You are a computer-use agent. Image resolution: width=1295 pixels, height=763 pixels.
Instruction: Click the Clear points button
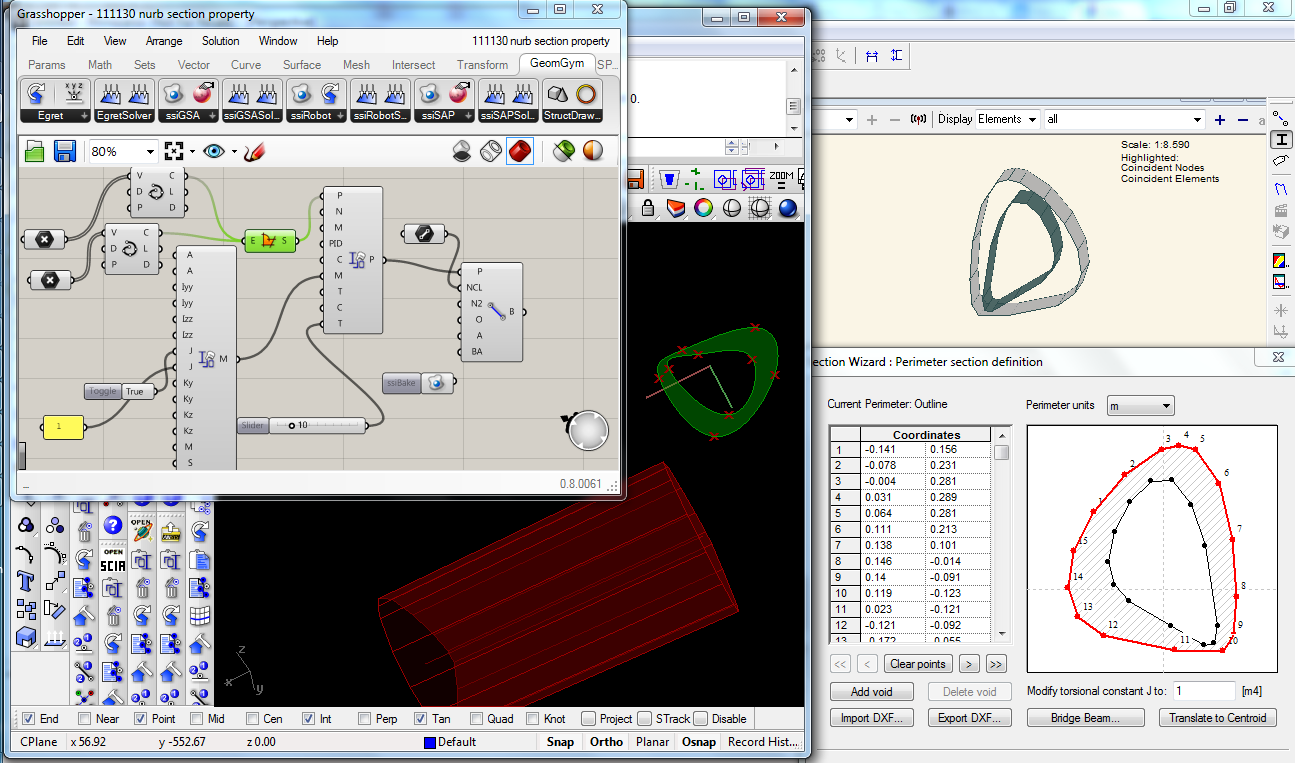coord(918,664)
